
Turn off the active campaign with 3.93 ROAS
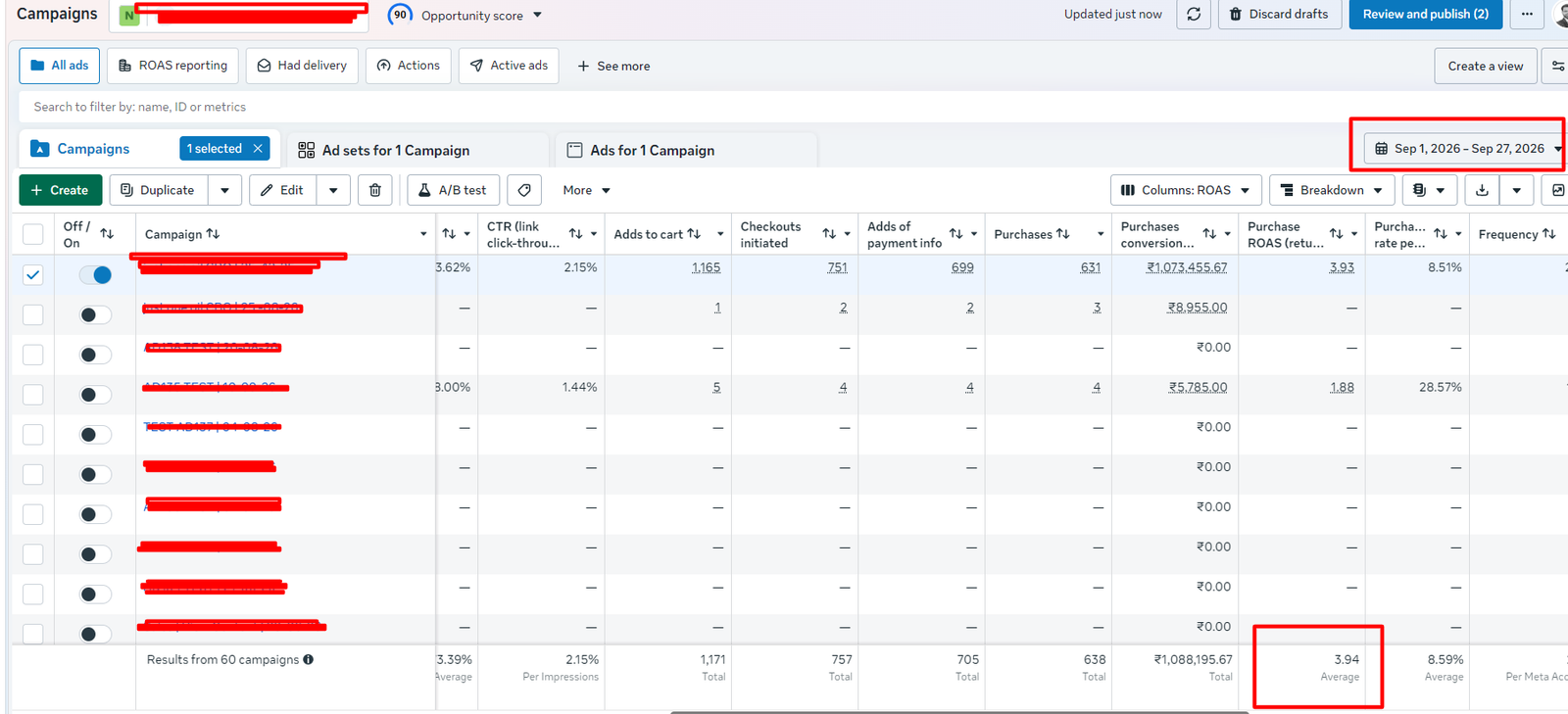[95, 275]
